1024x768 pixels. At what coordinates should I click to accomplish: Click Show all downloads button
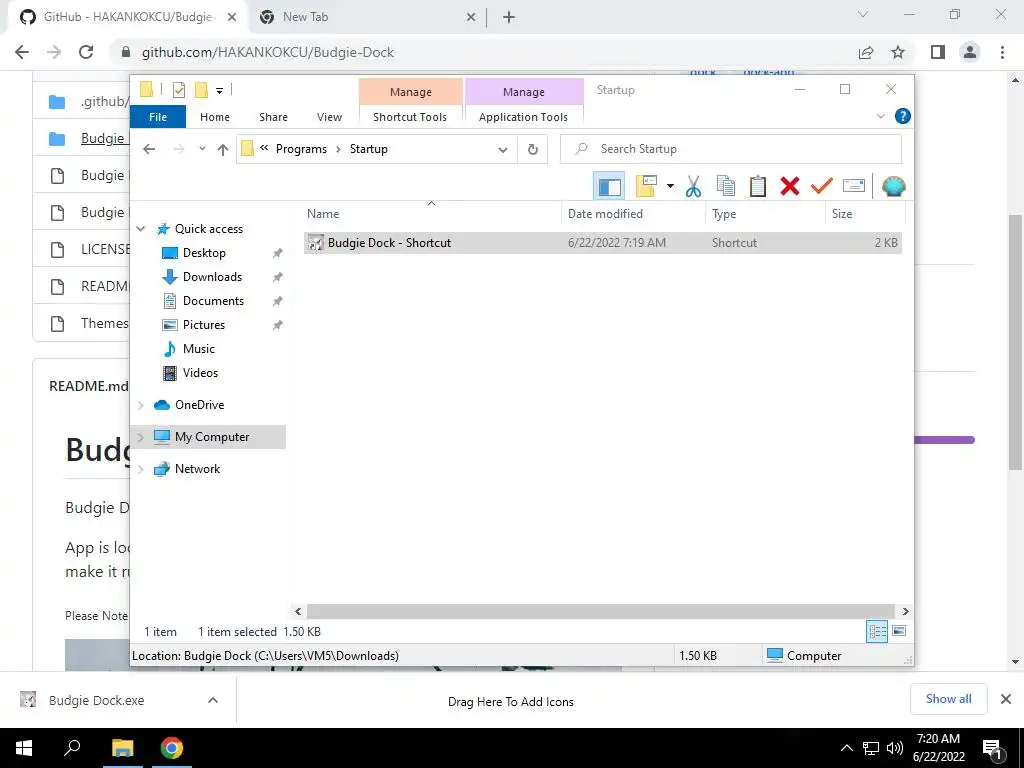948,699
